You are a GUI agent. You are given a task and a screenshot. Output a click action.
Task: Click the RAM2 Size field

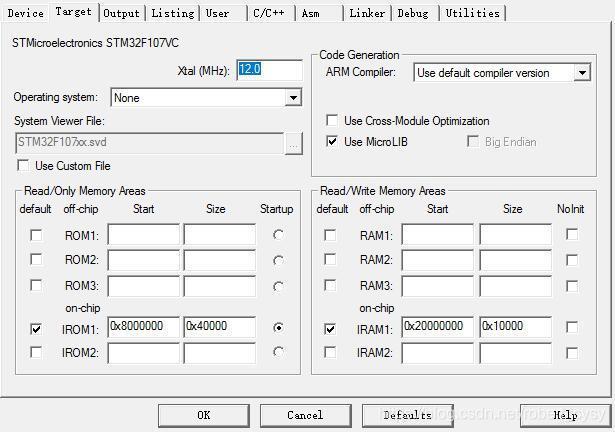point(515,260)
